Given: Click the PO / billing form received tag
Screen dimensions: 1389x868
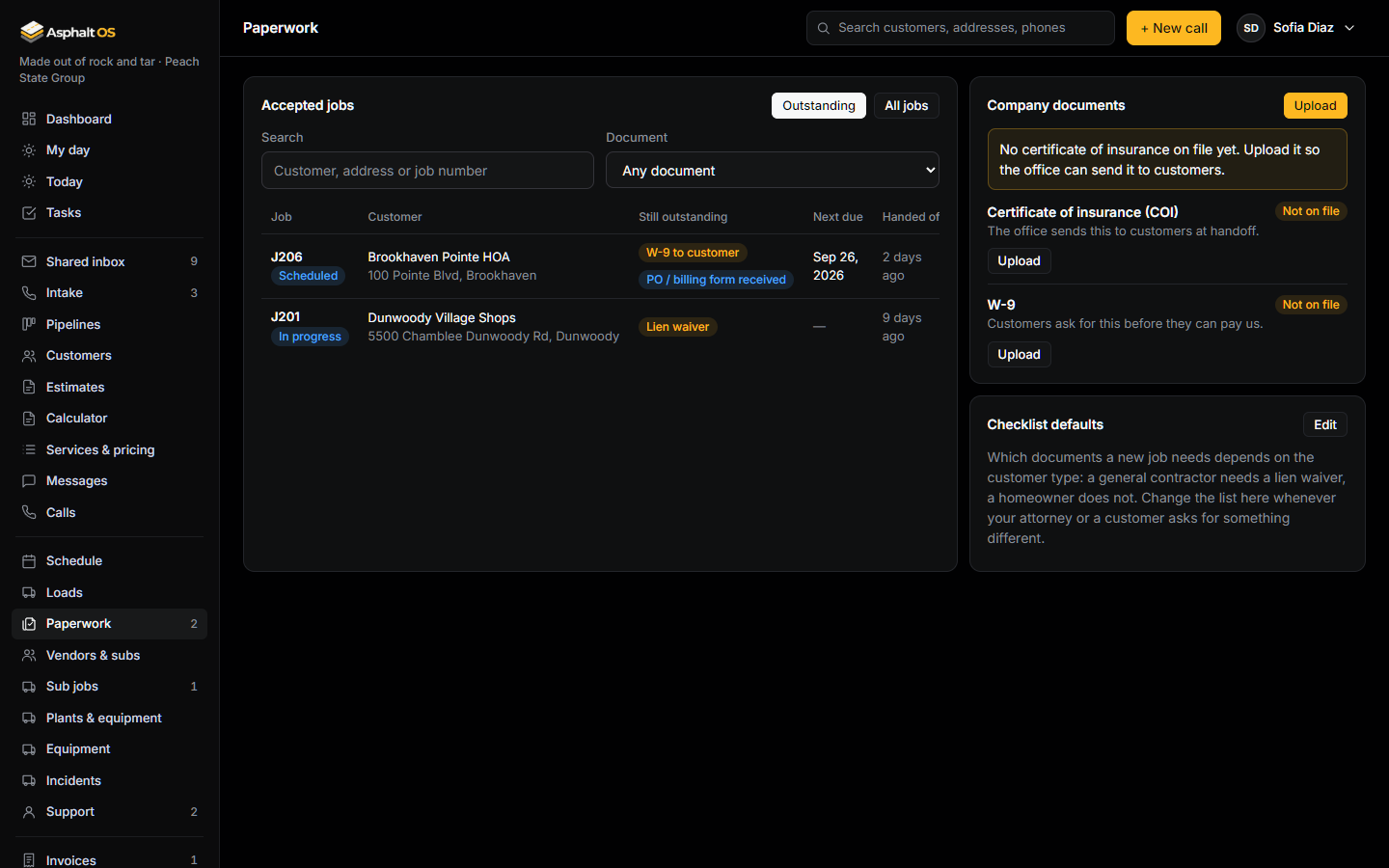Looking at the screenshot, I should [x=716, y=280].
